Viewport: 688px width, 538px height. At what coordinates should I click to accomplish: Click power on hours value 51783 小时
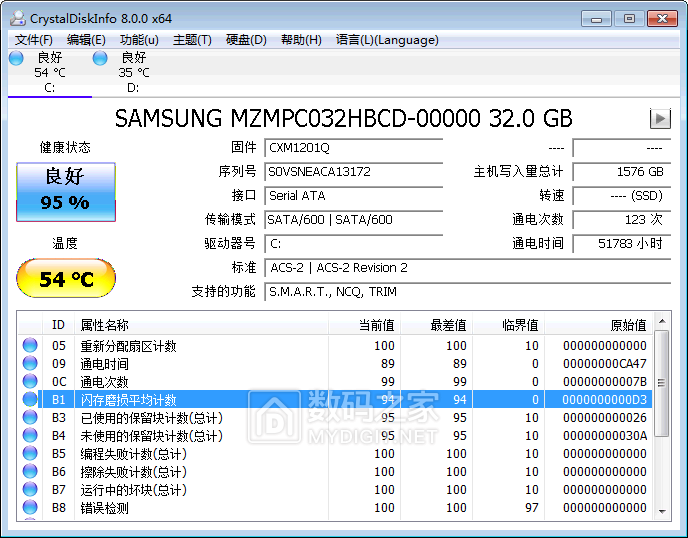621,244
